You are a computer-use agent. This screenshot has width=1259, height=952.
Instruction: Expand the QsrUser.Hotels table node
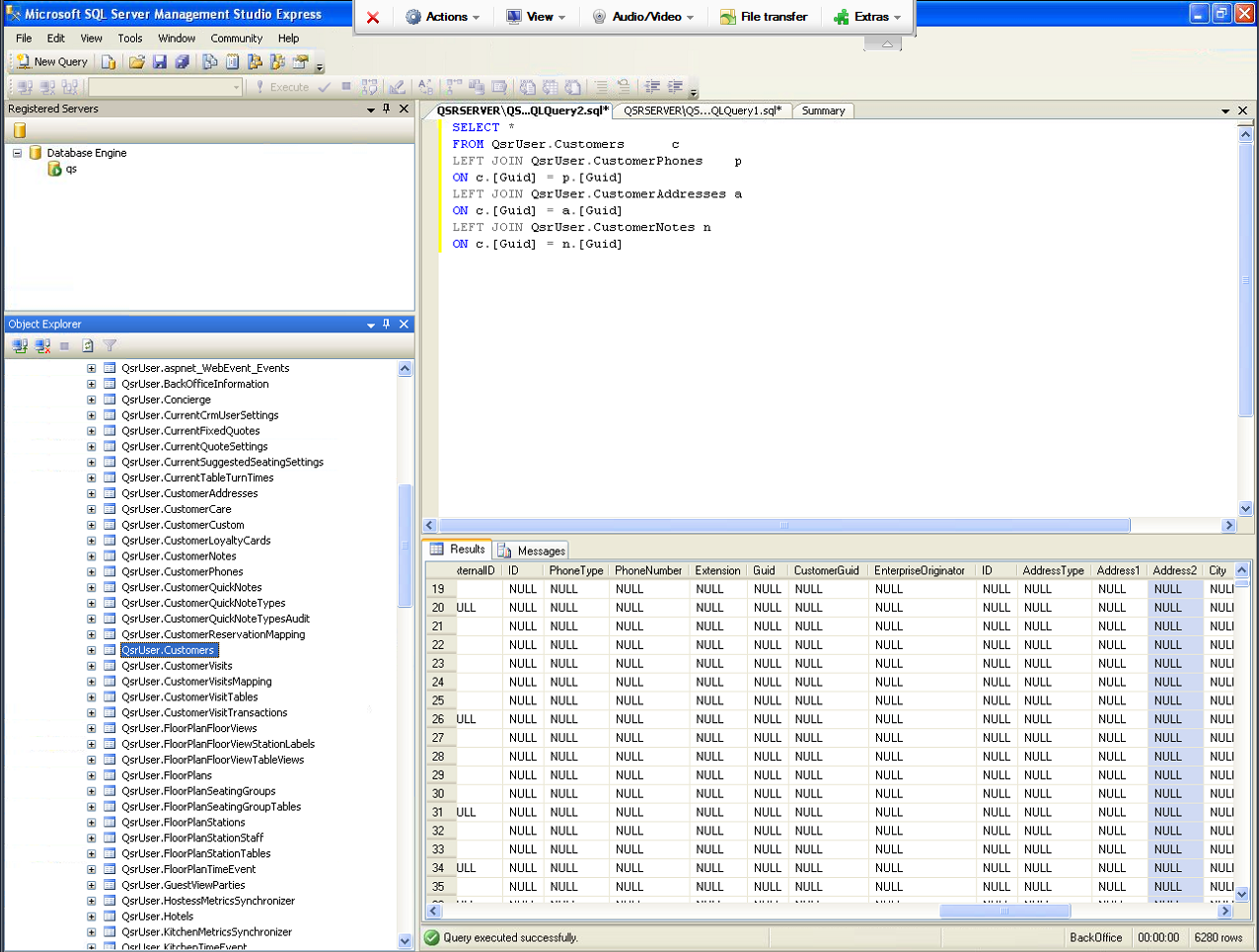(91, 916)
